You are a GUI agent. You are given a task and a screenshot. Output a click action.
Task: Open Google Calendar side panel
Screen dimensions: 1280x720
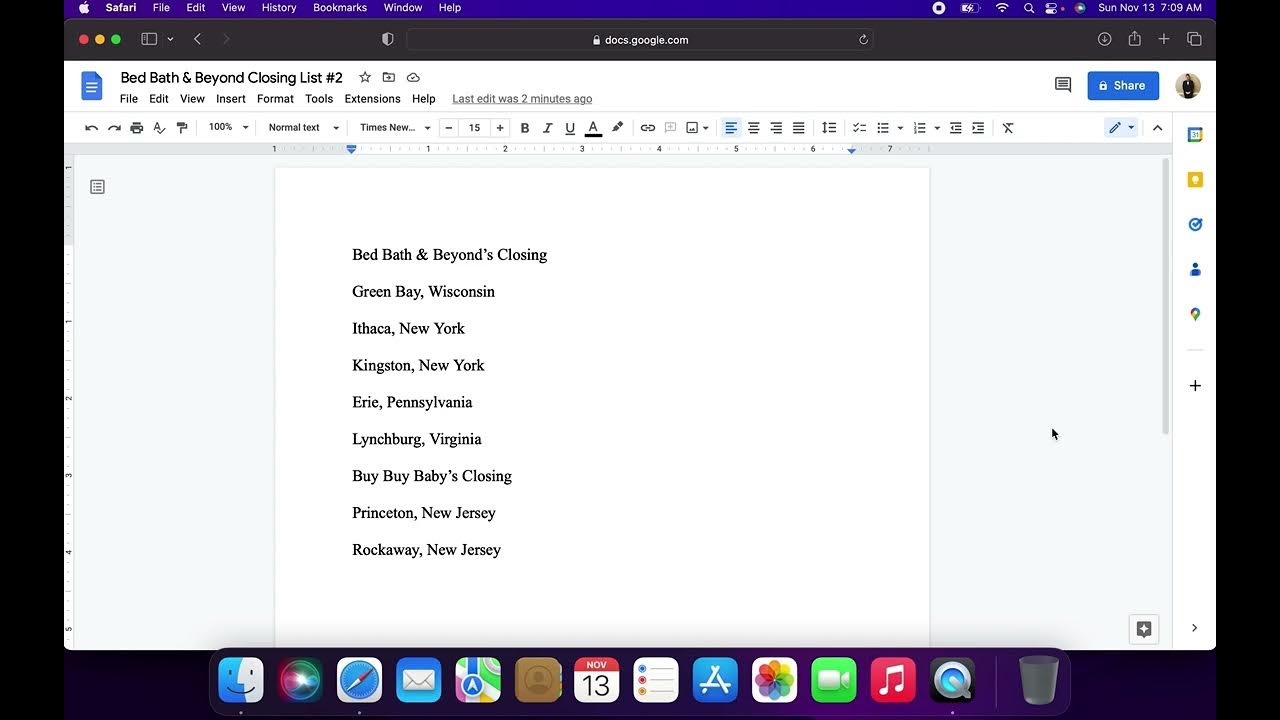[x=1195, y=135]
